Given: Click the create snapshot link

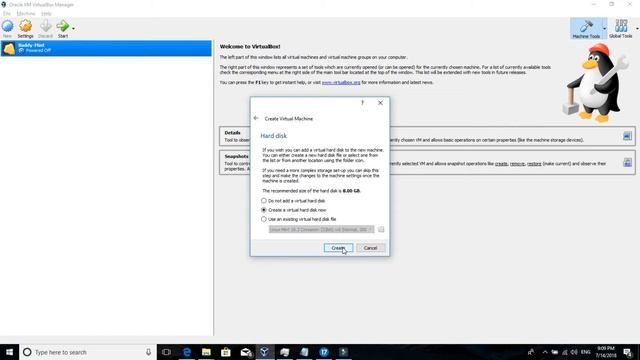Looking at the screenshot, I should [501, 164].
